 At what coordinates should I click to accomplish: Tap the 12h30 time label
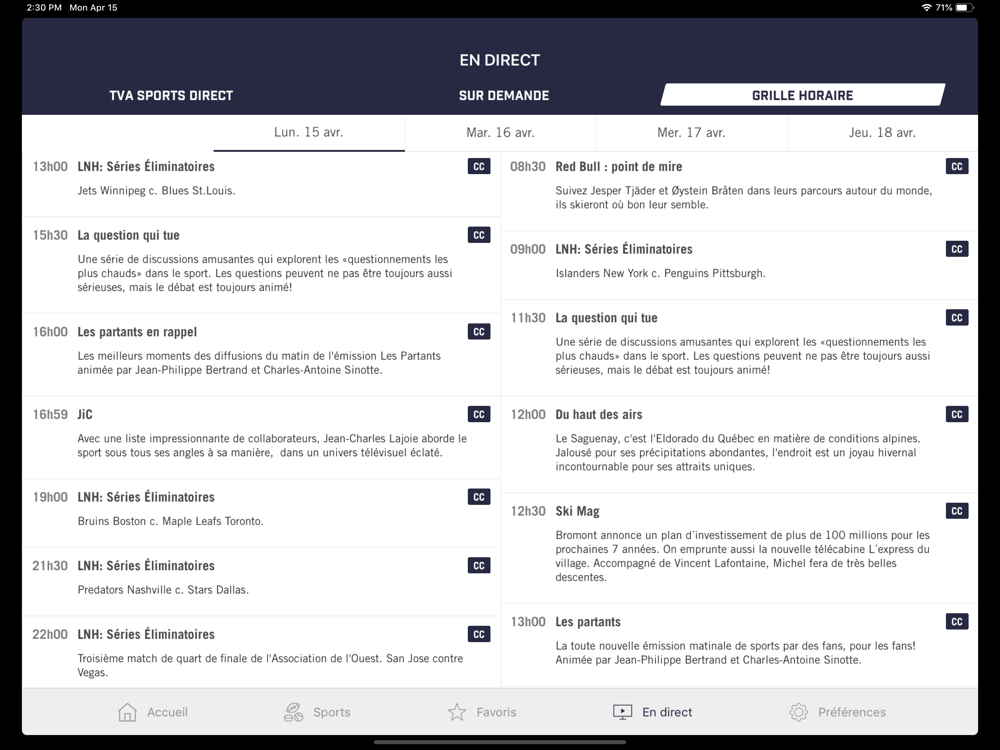(528, 511)
